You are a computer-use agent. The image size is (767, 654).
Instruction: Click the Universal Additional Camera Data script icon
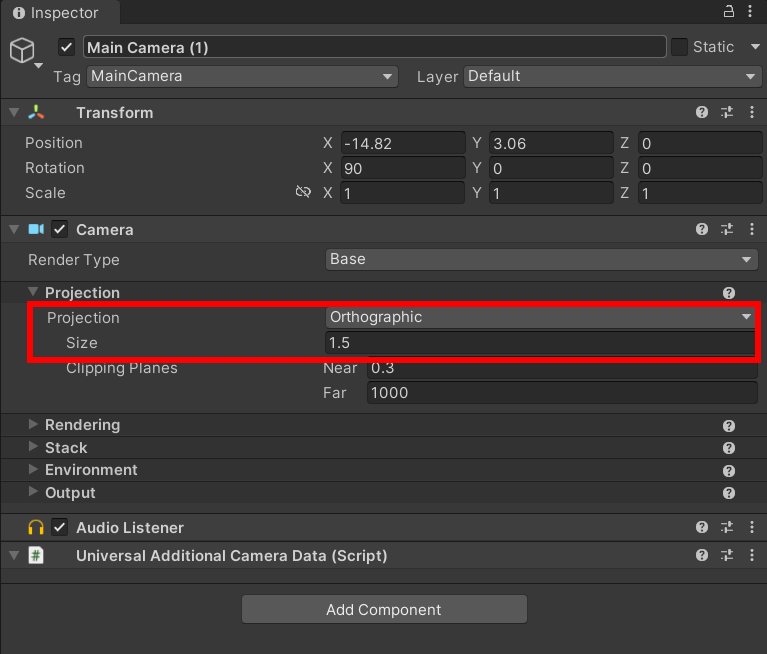(36, 555)
